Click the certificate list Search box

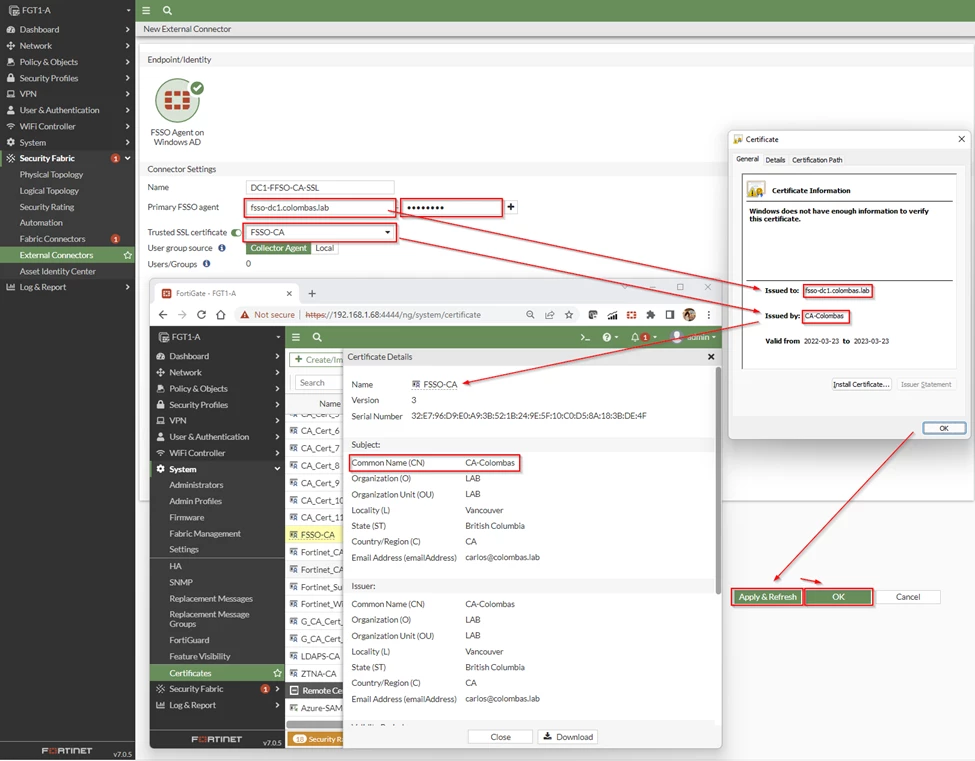[318, 383]
